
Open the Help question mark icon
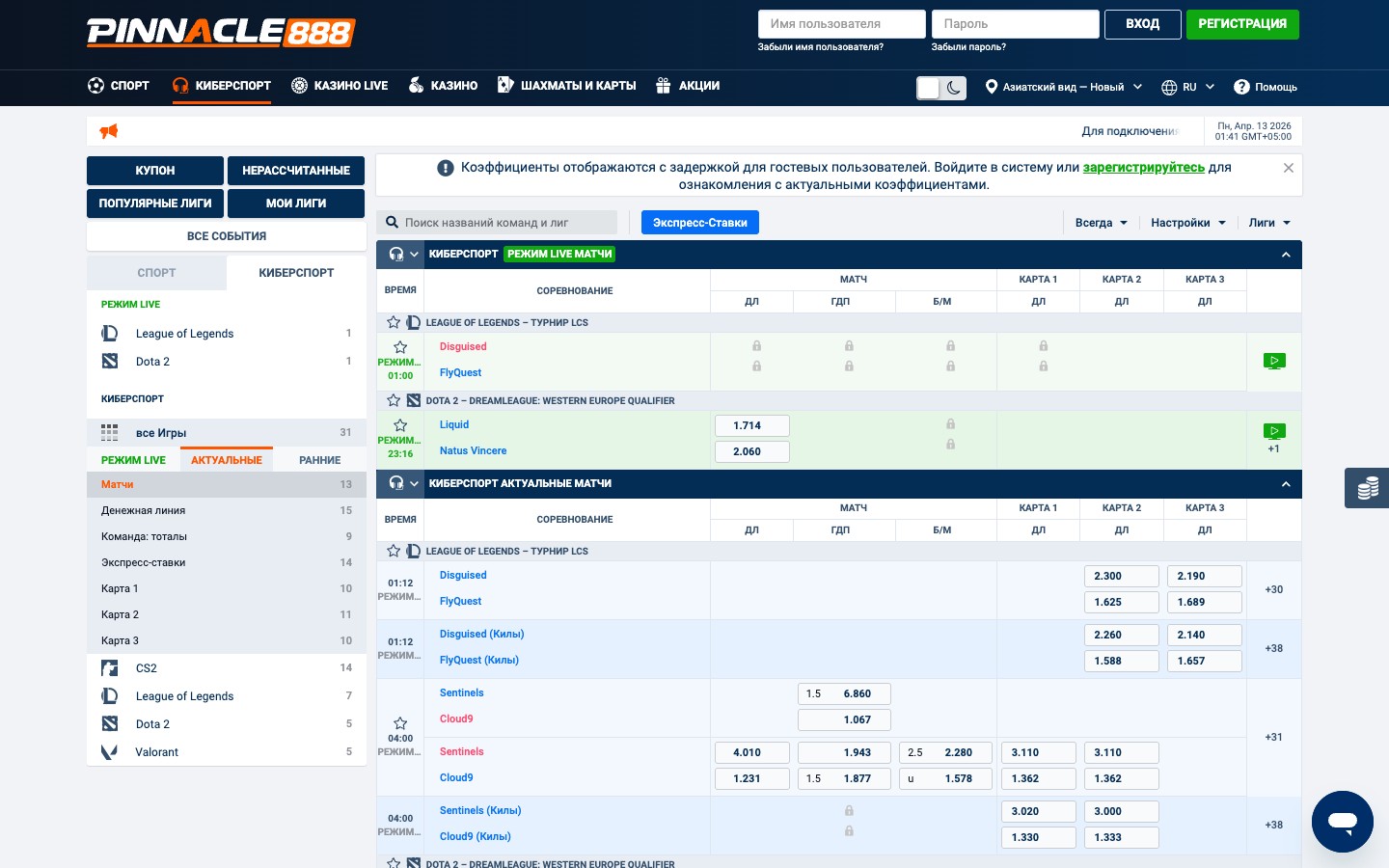point(1241,87)
